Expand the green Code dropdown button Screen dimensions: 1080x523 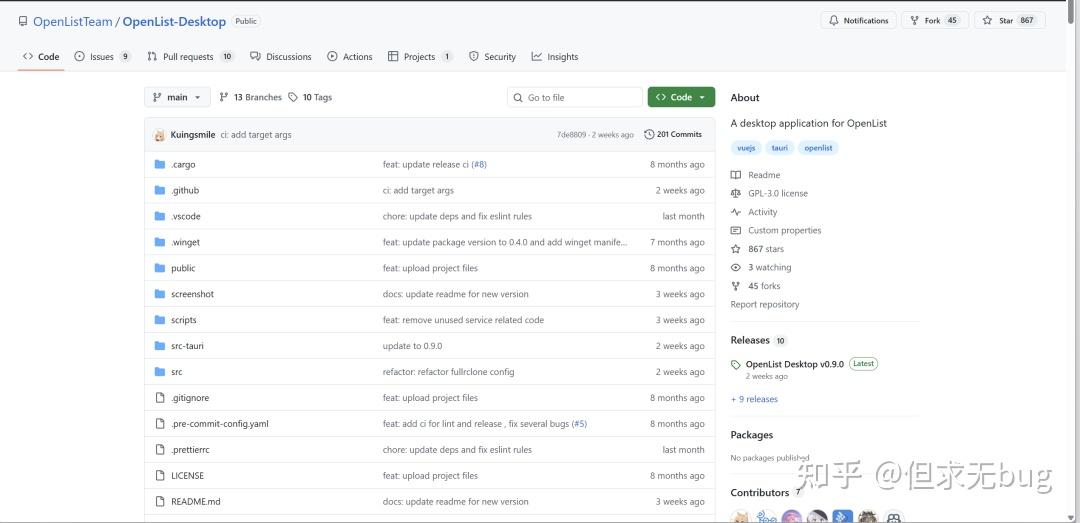point(681,97)
